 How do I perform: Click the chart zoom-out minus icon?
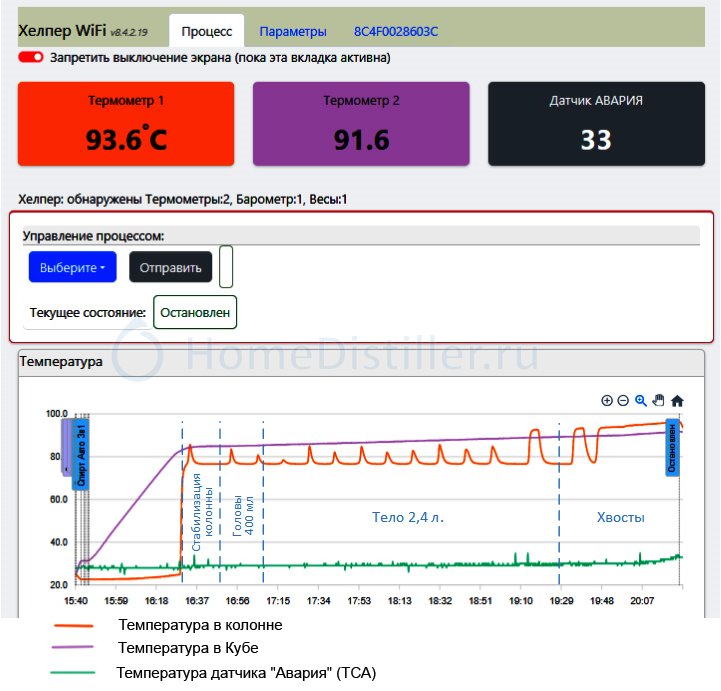pos(623,400)
